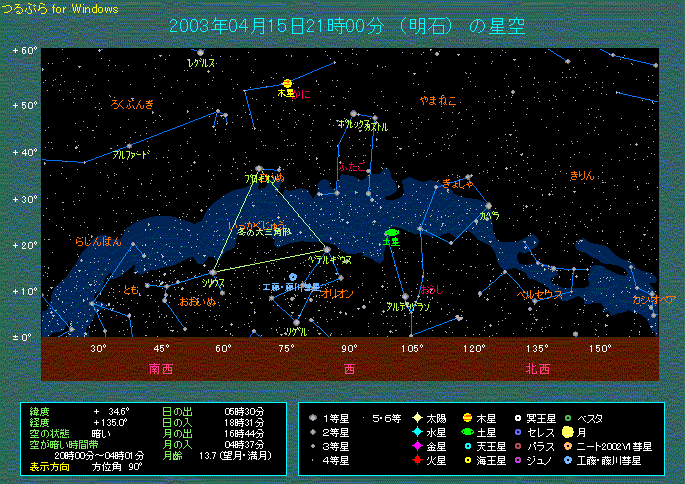Click the ベテルギウス star label
The image size is (685, 484).
330,260
